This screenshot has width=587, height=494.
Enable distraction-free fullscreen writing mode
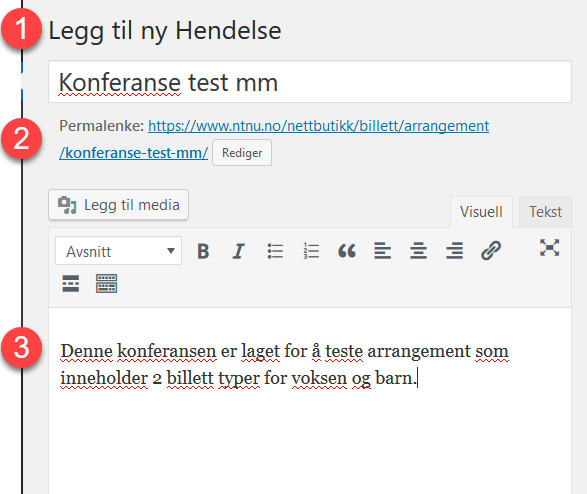click(549, 248)
